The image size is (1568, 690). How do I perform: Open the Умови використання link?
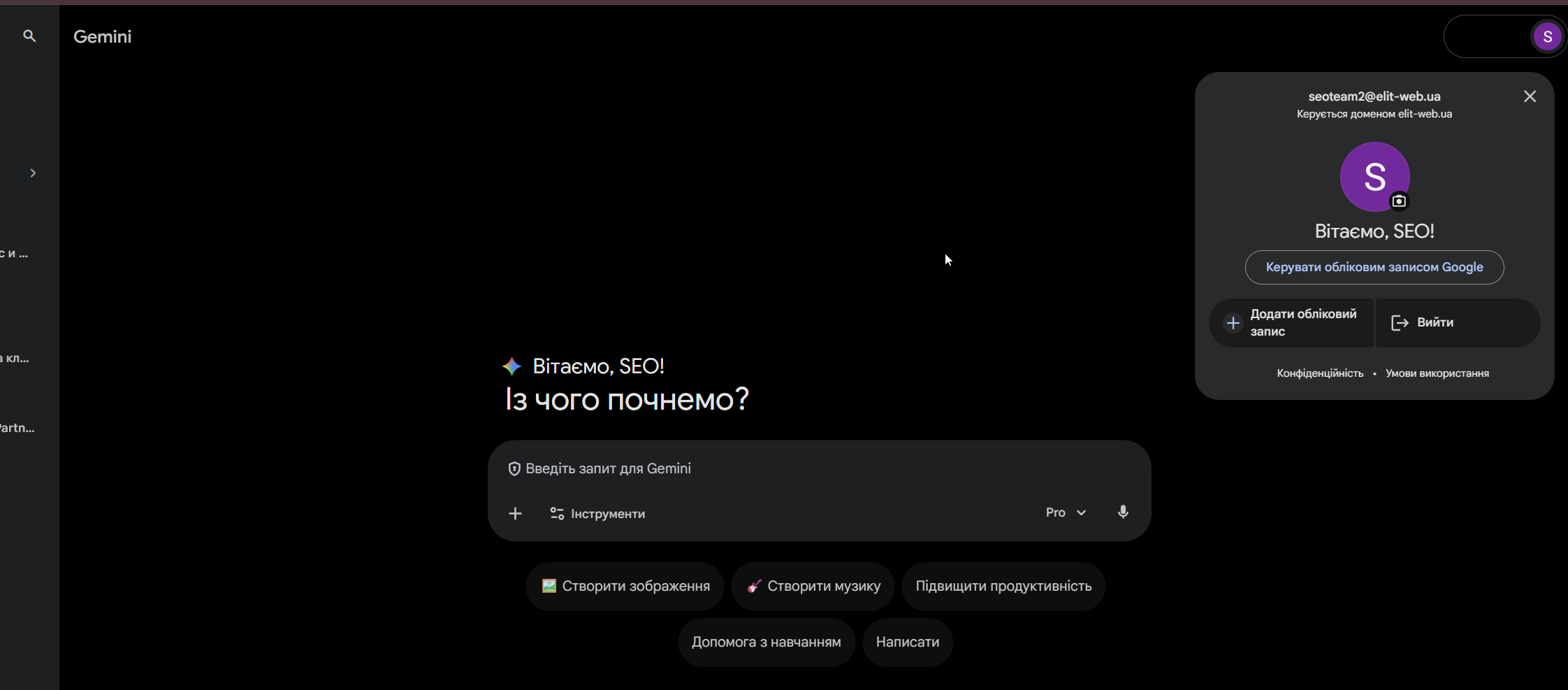pyautogui.click(x=1437, y=373)
